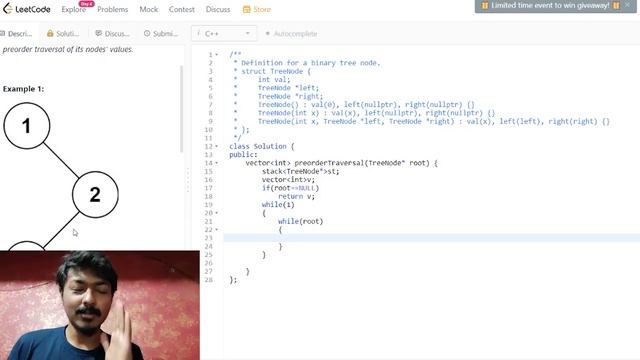Collapse class Solution fold at line 12
This screenshot has width=640, height=360.
[217, 146]
